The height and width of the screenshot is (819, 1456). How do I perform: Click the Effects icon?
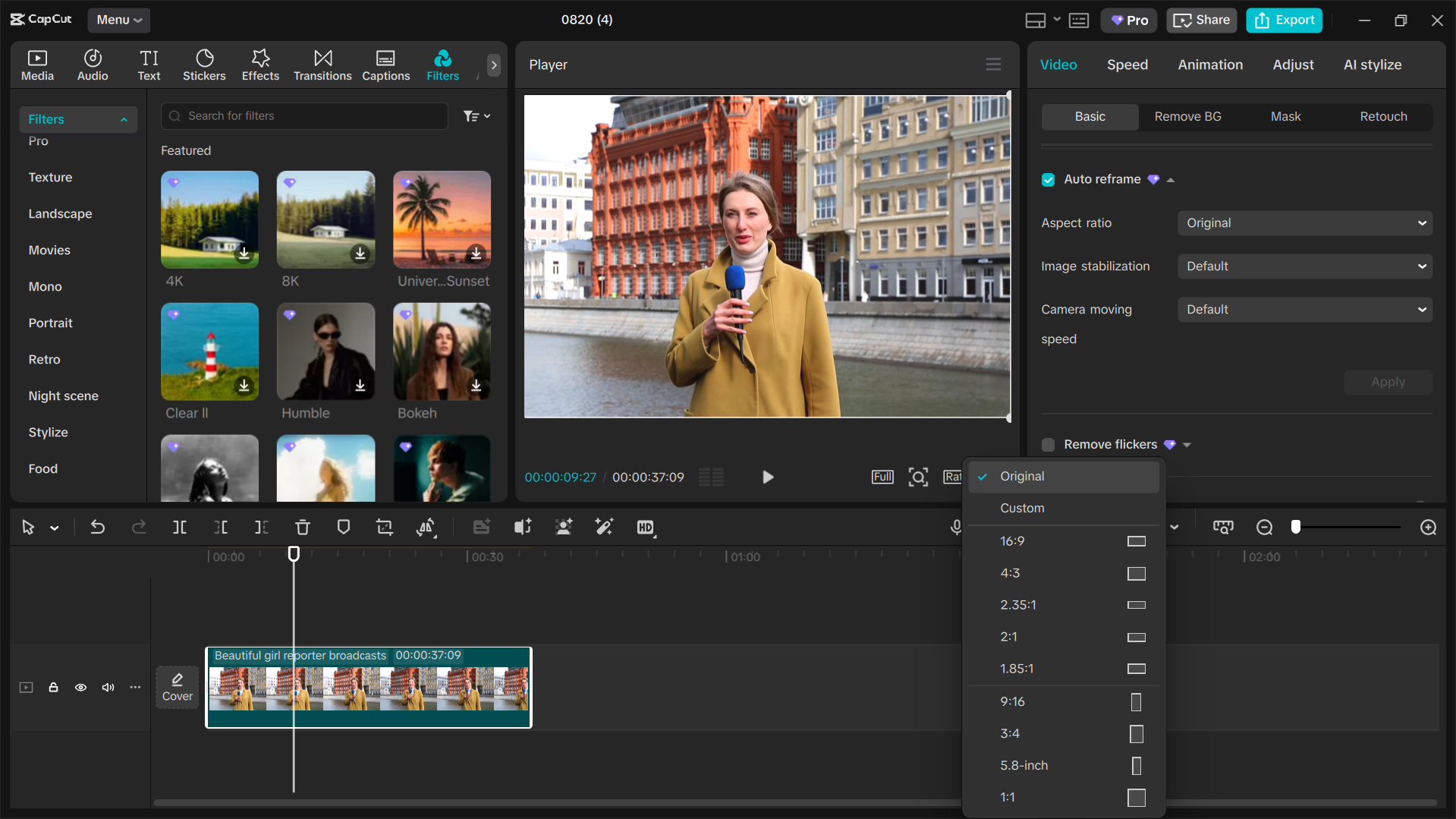pyautogui.click(x=260, y=65)
